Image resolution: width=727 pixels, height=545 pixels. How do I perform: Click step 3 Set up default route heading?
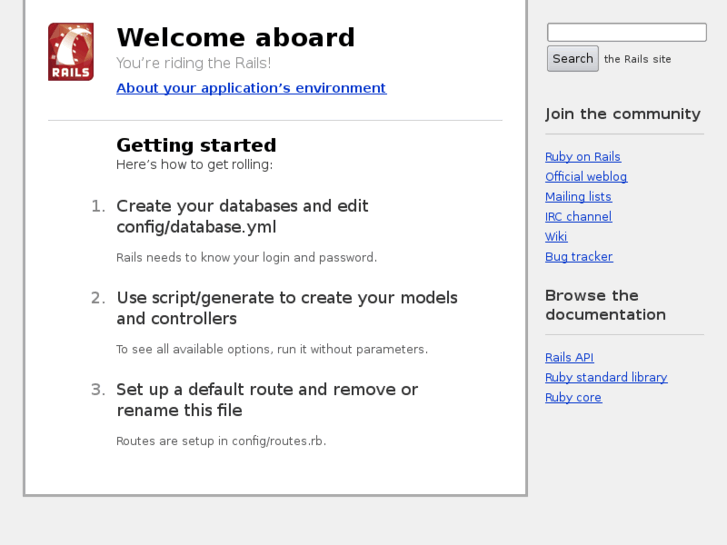tap(267, 400)
